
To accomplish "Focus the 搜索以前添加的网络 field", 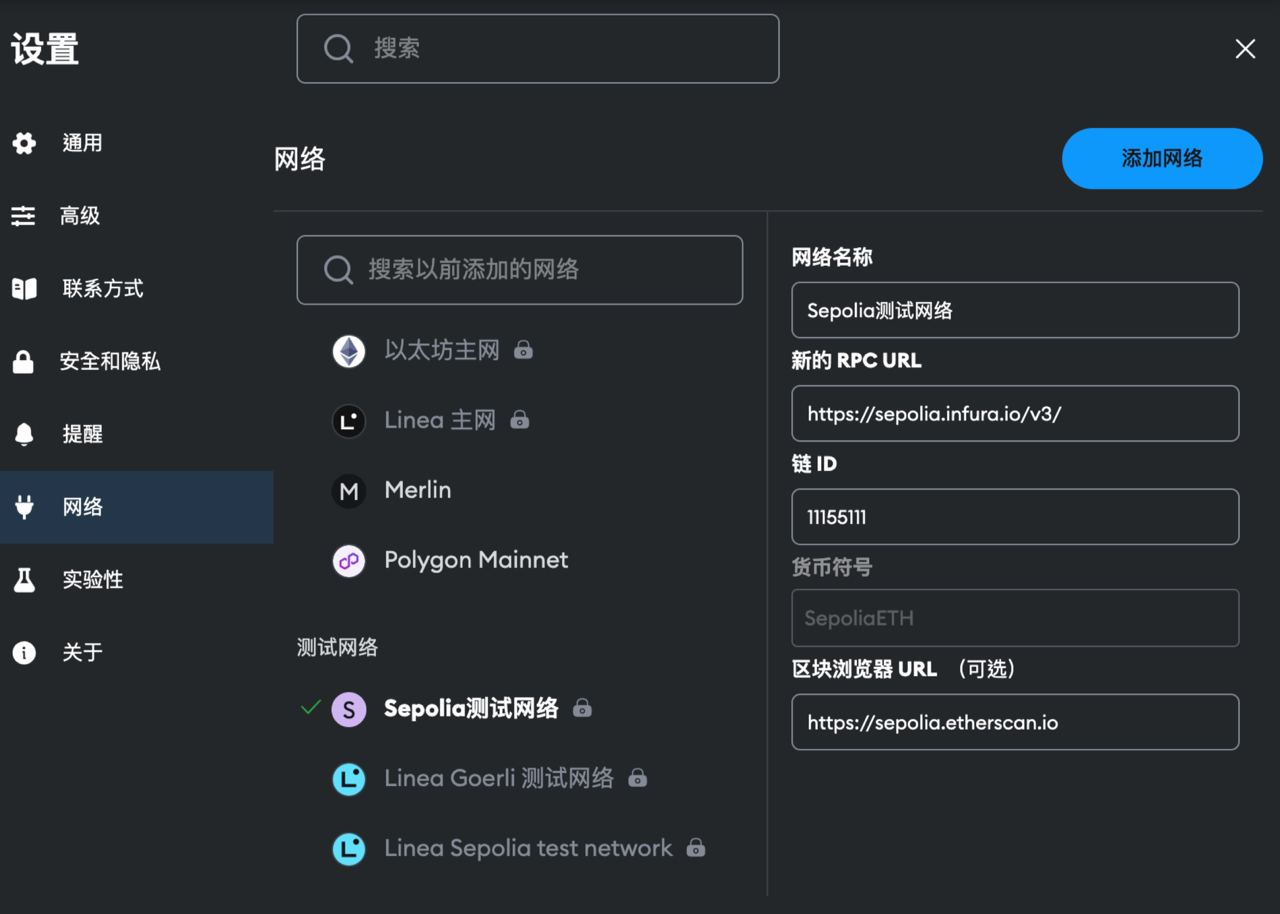I will (520, 270).
